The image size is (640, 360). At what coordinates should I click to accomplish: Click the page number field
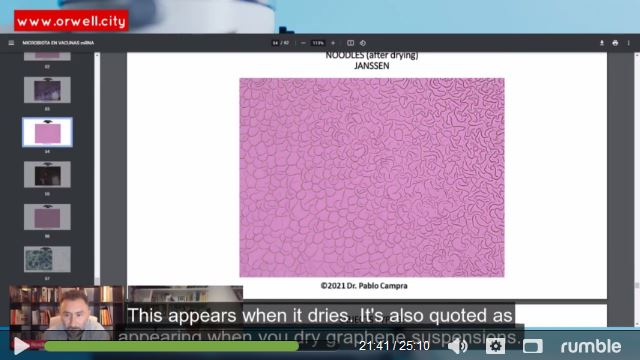coord(276,43)
